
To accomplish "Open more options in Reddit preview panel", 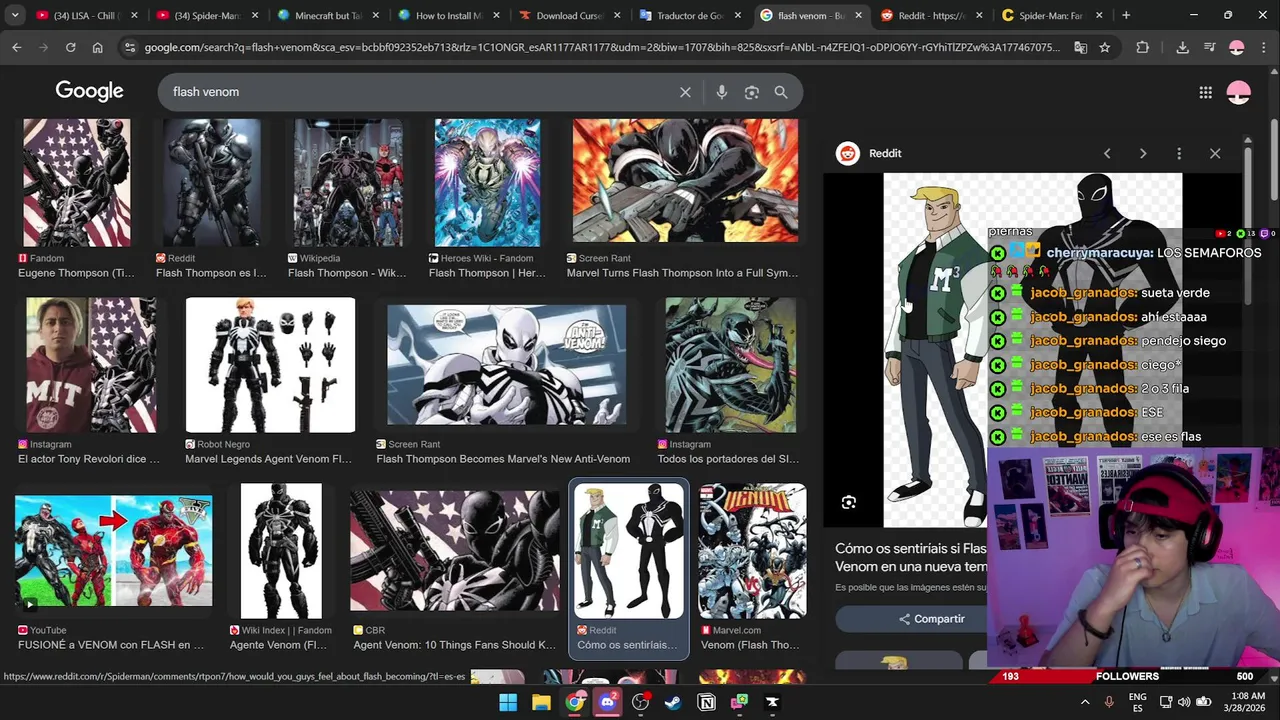I will [x=1179, y=153].
